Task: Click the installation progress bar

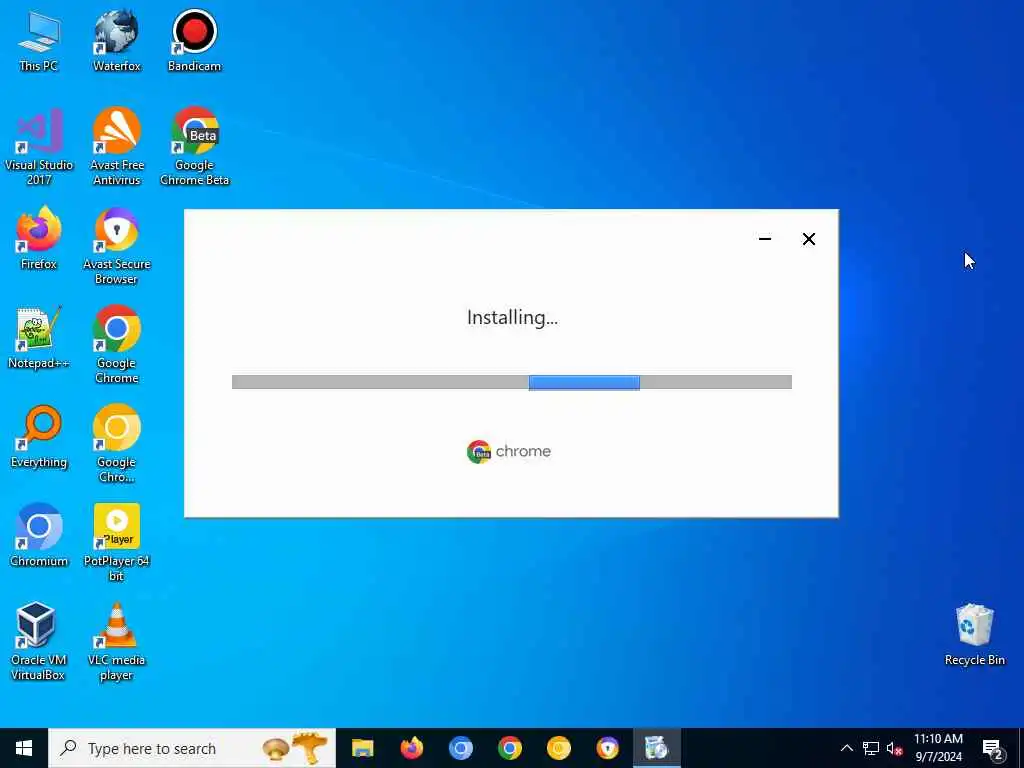Action: click(512, 382)
